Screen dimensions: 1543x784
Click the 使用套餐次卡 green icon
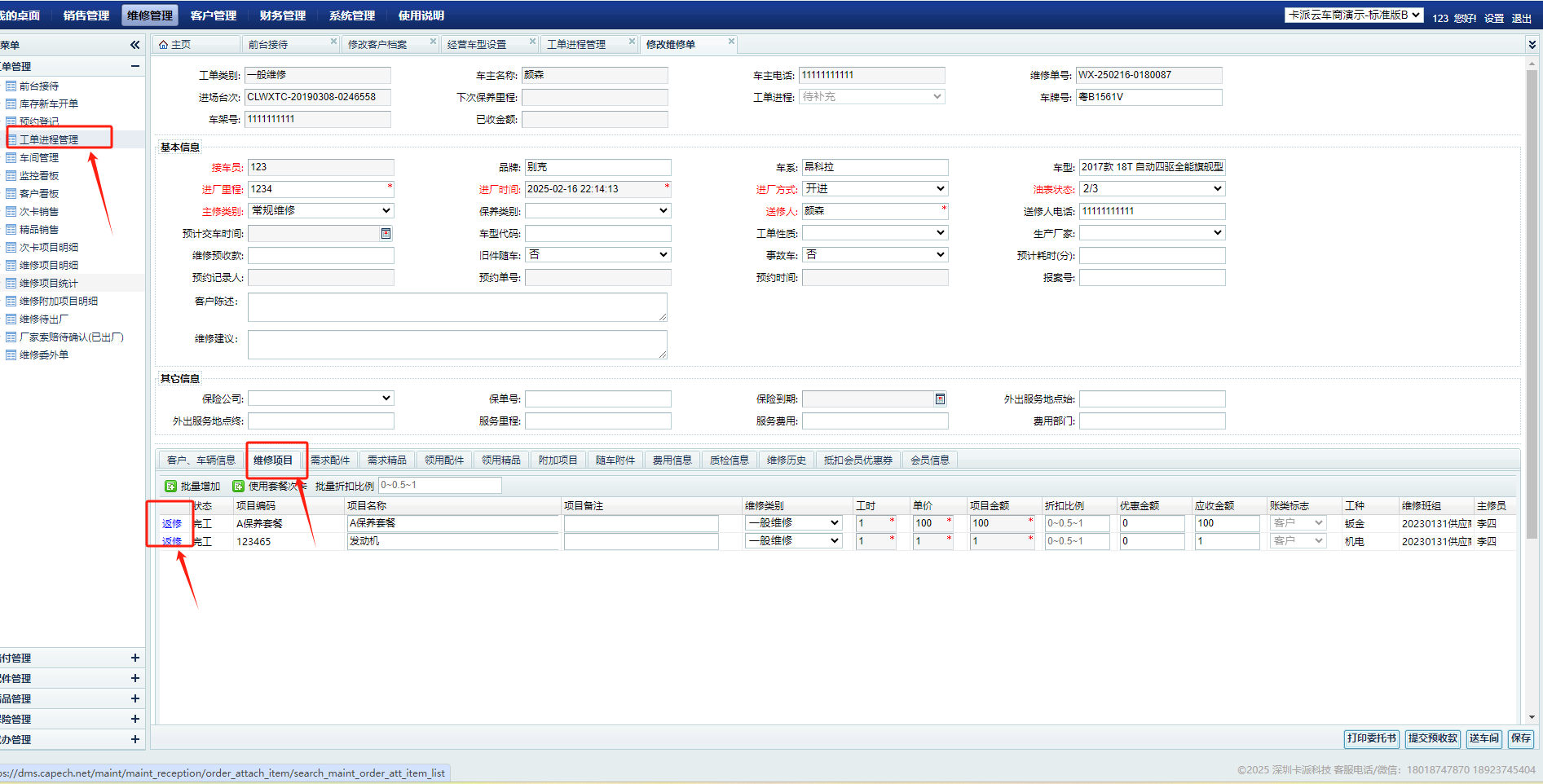[238, 487]
